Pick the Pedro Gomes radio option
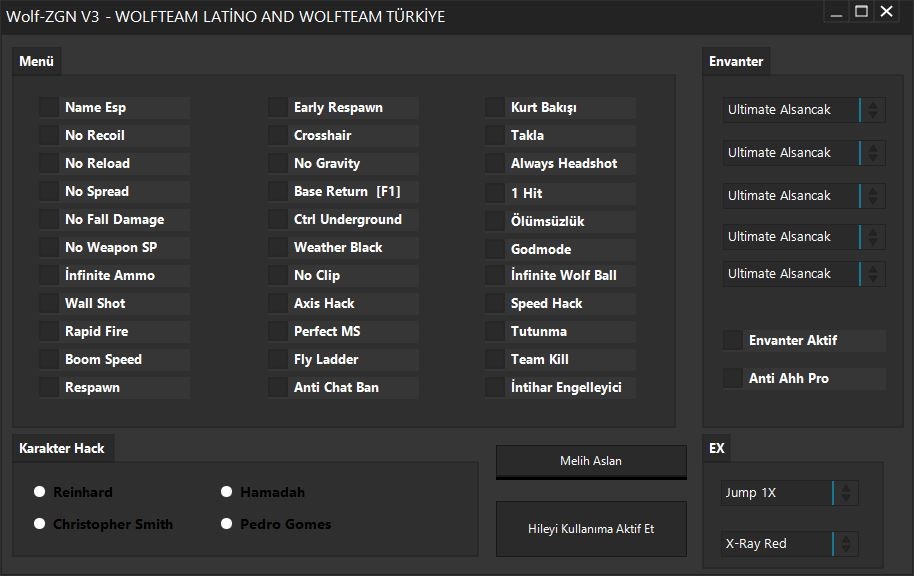This screenshot has width=914, height=576. pyautogui.click(x=227, y=524)
